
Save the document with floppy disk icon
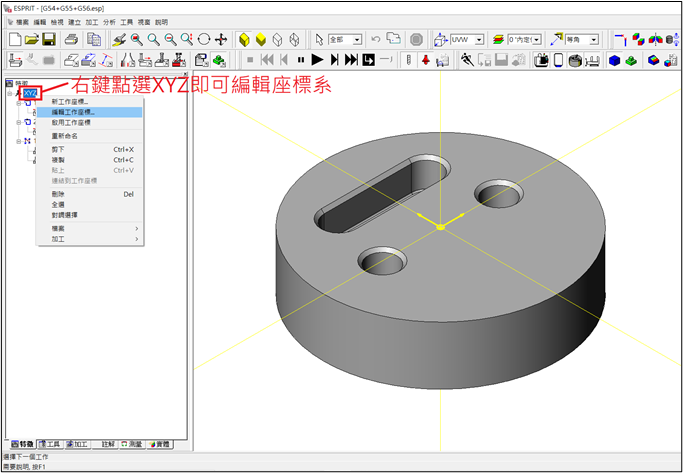[x=47, y=39]
